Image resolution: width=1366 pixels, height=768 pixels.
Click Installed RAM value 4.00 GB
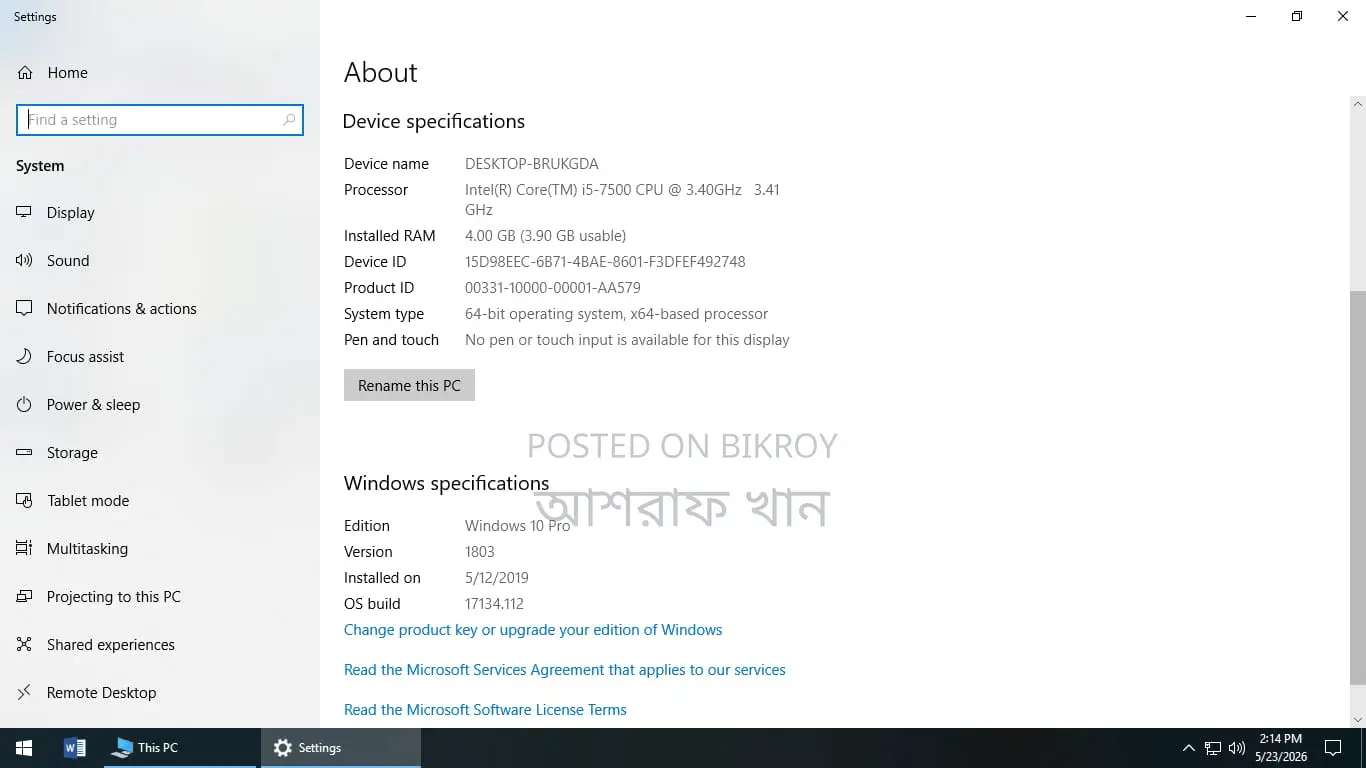pos(545,236)
